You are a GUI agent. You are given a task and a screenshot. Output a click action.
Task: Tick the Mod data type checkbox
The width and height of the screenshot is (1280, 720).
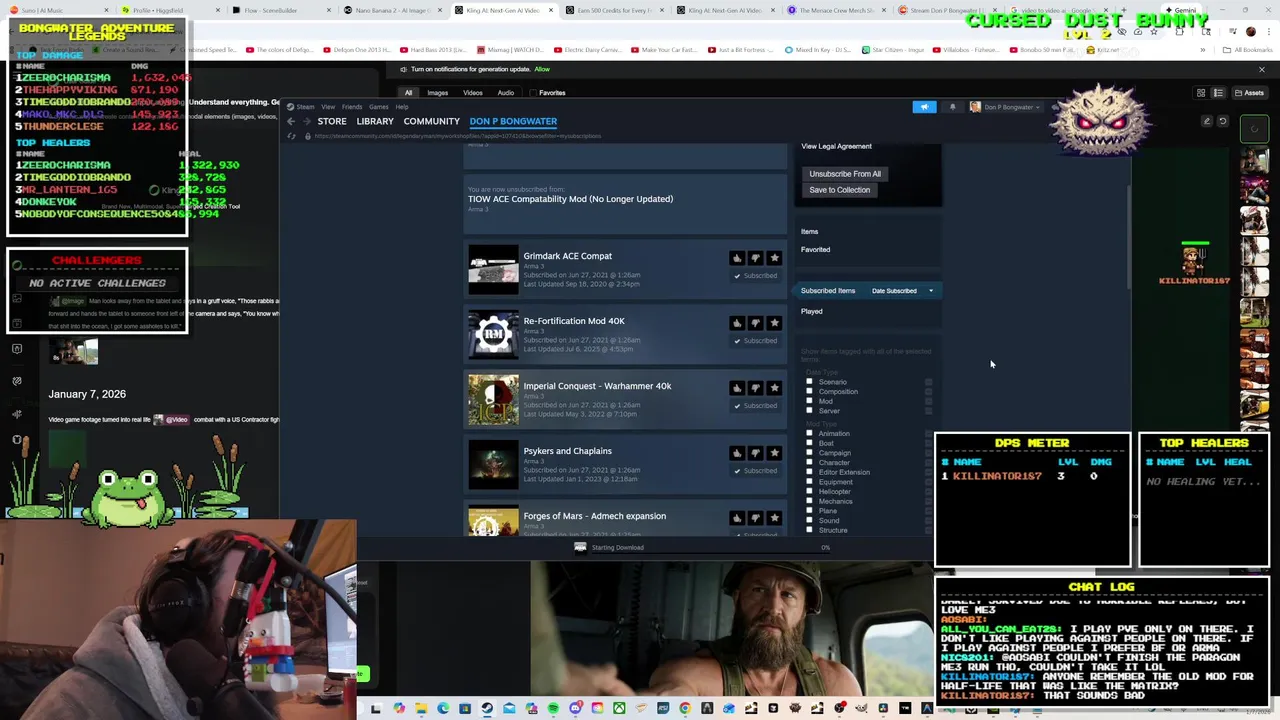pyautogui.click(x=809, y=401)
